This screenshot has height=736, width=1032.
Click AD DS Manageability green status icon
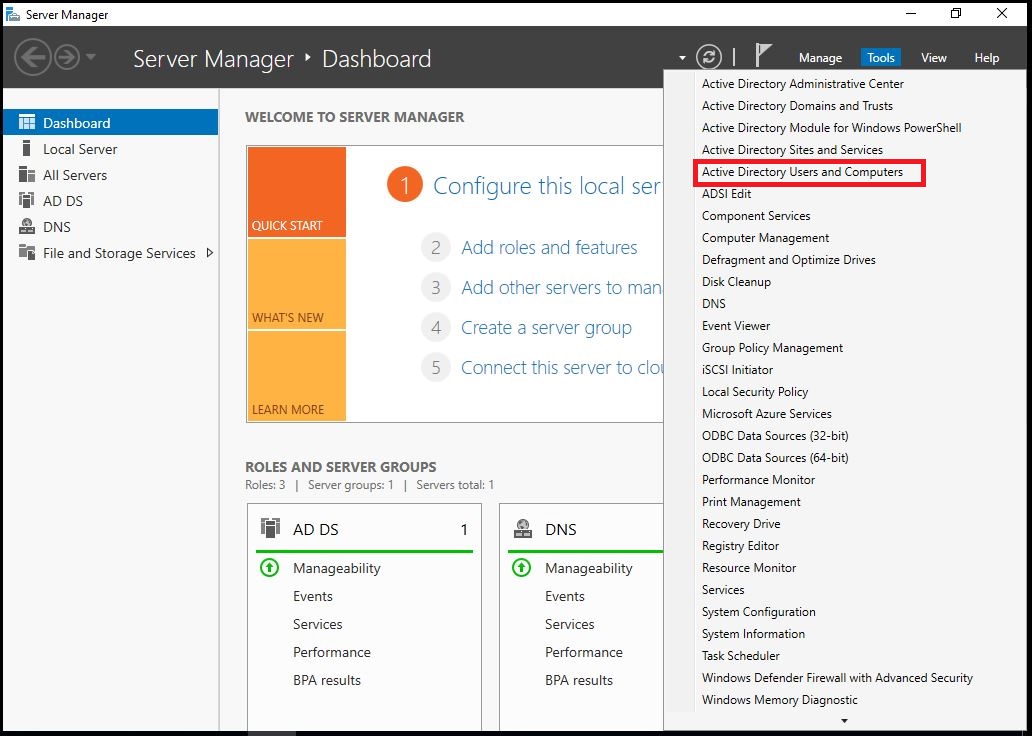point(270,567)
